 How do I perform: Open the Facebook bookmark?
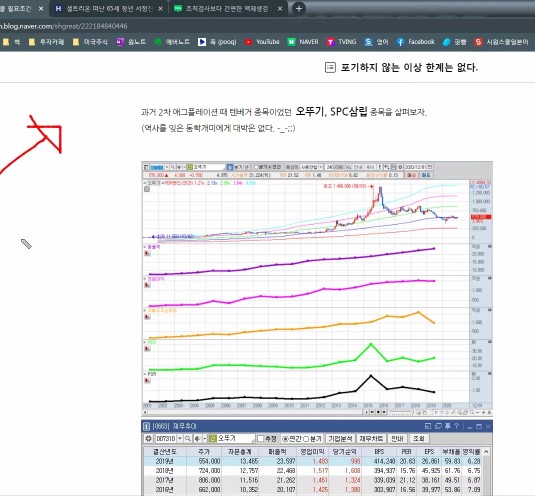416,42
